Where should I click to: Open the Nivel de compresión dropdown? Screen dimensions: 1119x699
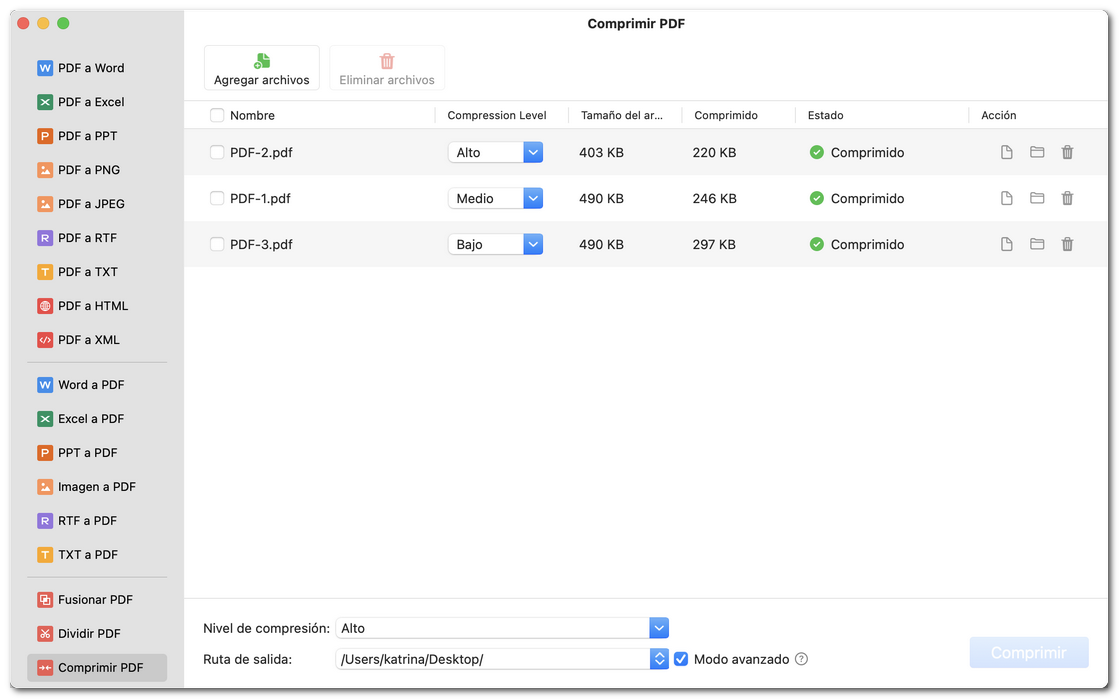coord(659,628)
